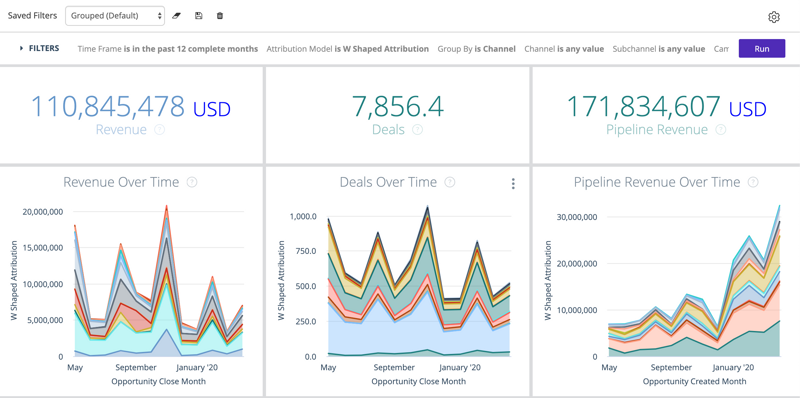
Task: Click the delete saved filter trash icon
Action: [220, 16]
